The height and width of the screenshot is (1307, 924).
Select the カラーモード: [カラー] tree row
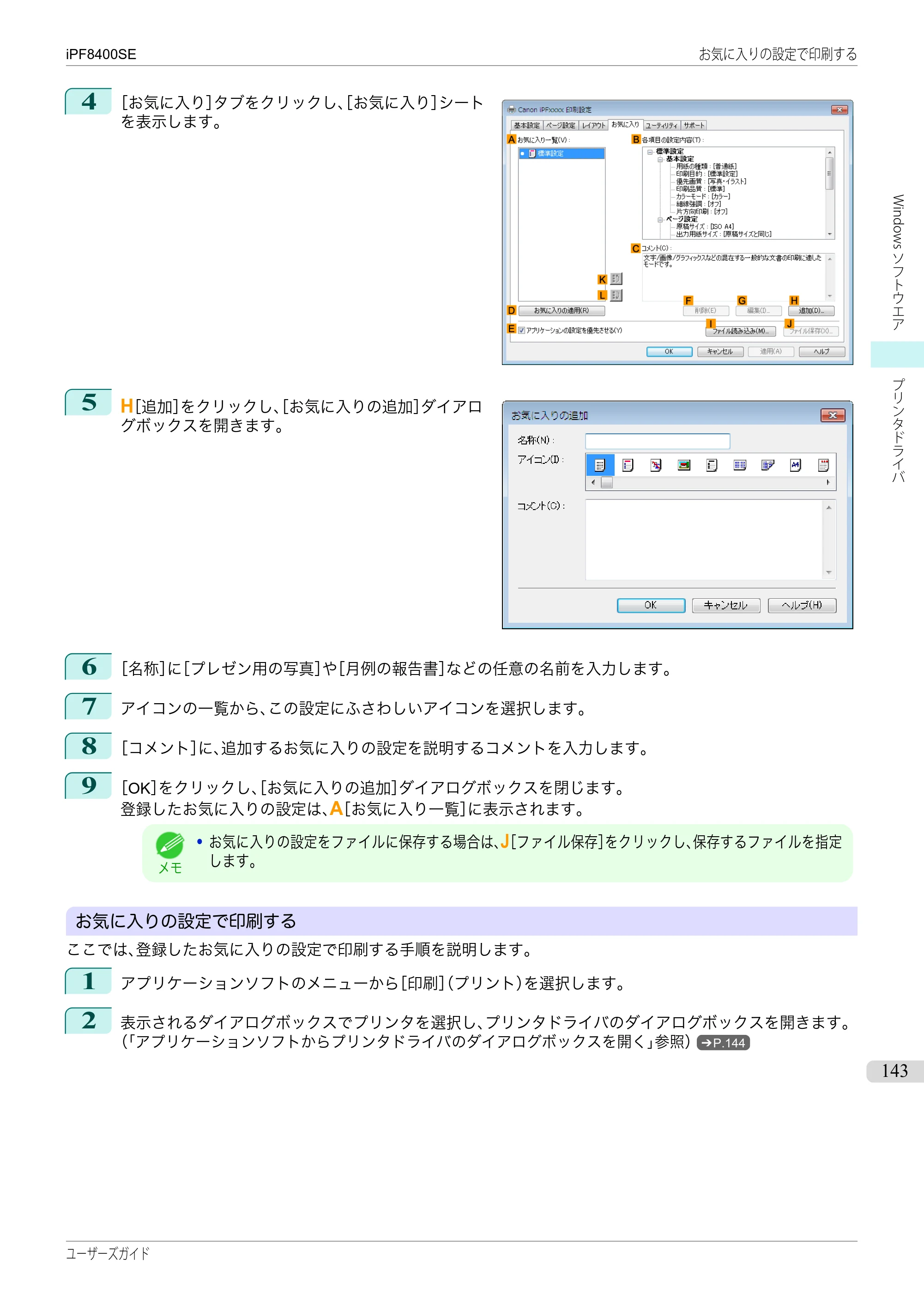click(x=703, y=196)
